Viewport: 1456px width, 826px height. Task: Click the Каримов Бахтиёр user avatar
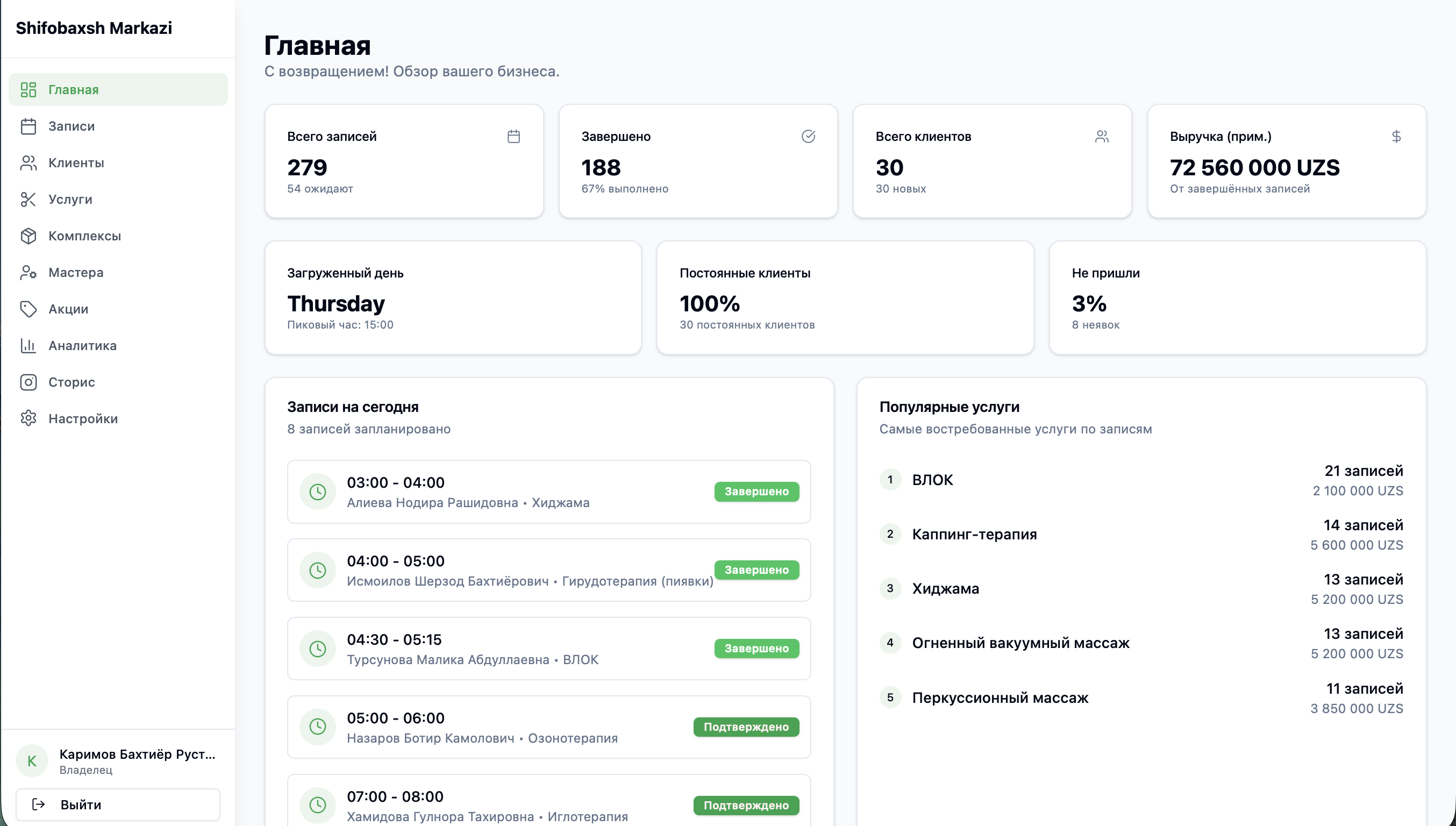point(32,760)
